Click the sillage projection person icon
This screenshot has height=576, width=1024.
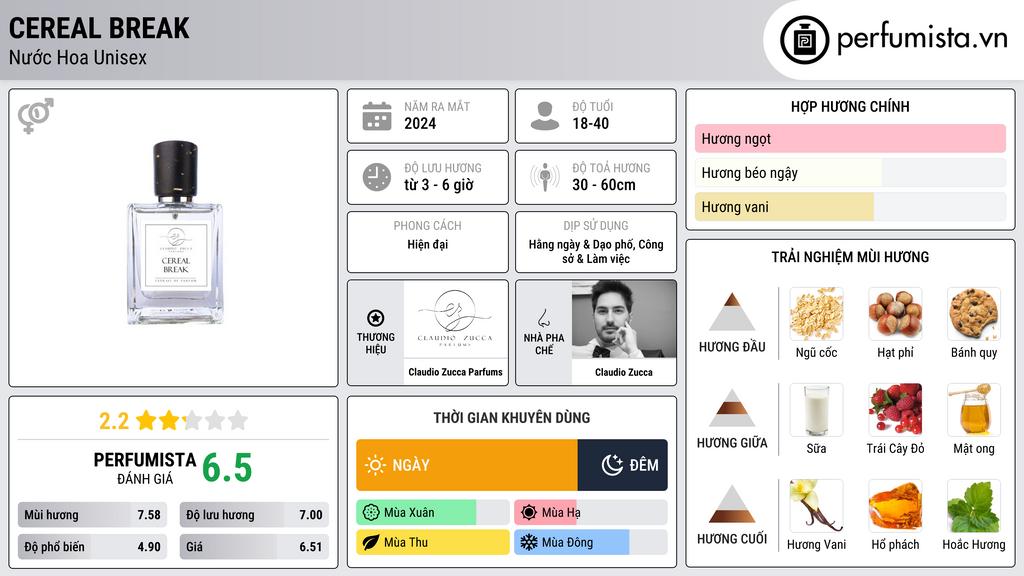(545, 177)
